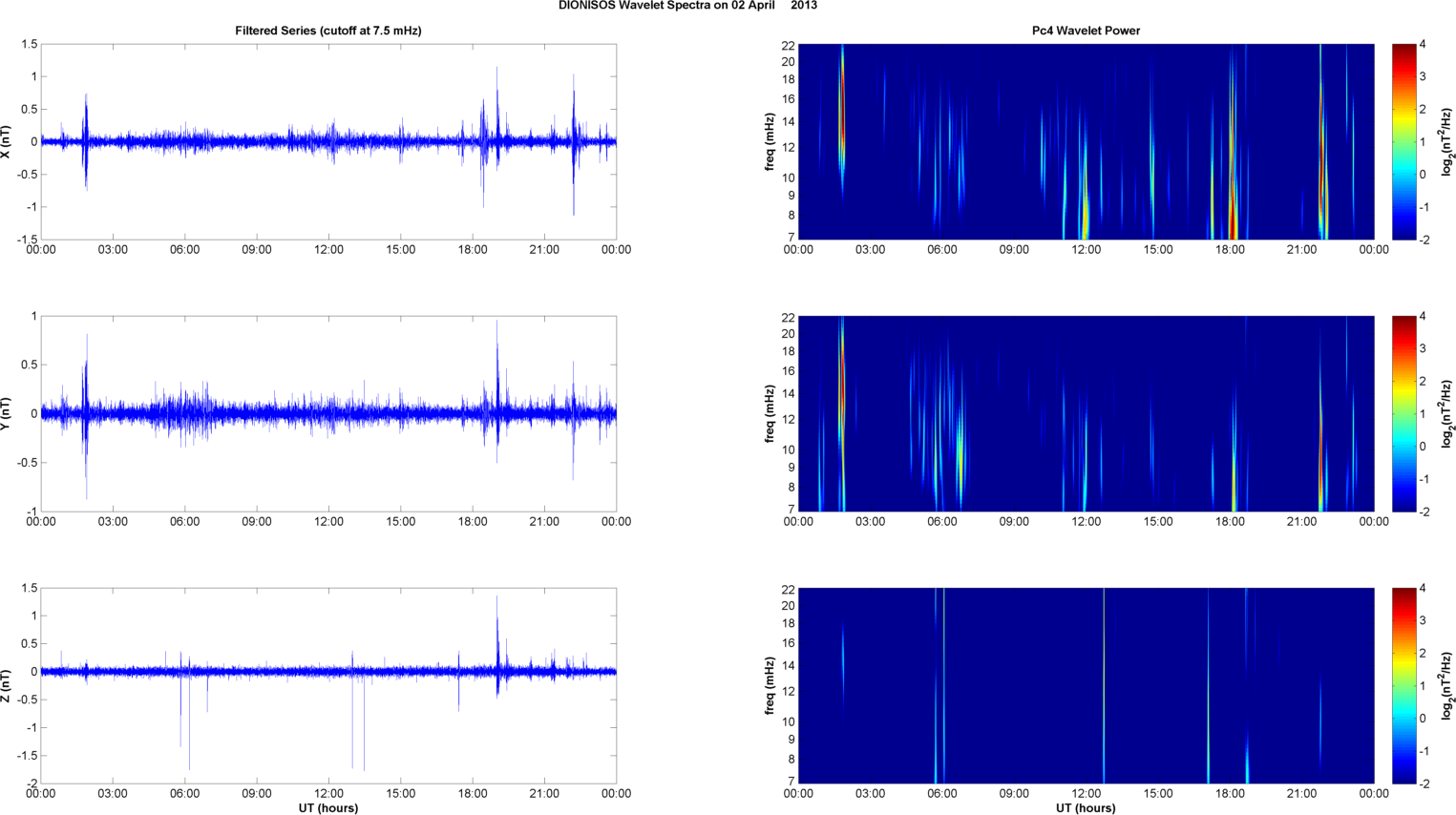This screenshot has width=1456, height=815.
Task: Click "freq (mHz)" label of the middle spectrum
Action: pyautogui.click(x=770, y=414)
